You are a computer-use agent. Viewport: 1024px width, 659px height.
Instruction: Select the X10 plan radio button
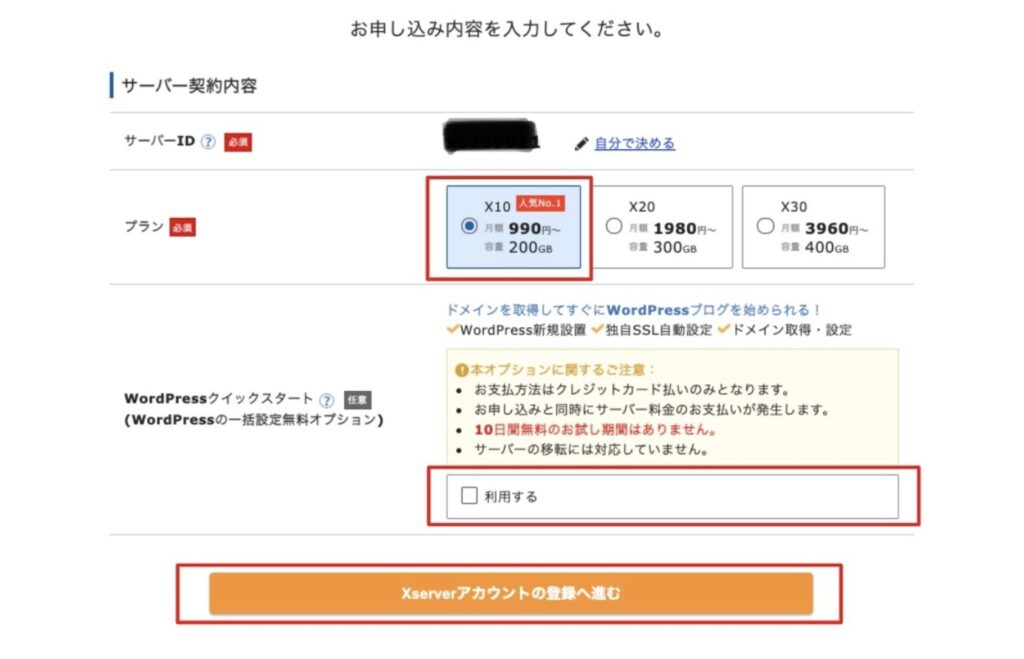(469, 226)
